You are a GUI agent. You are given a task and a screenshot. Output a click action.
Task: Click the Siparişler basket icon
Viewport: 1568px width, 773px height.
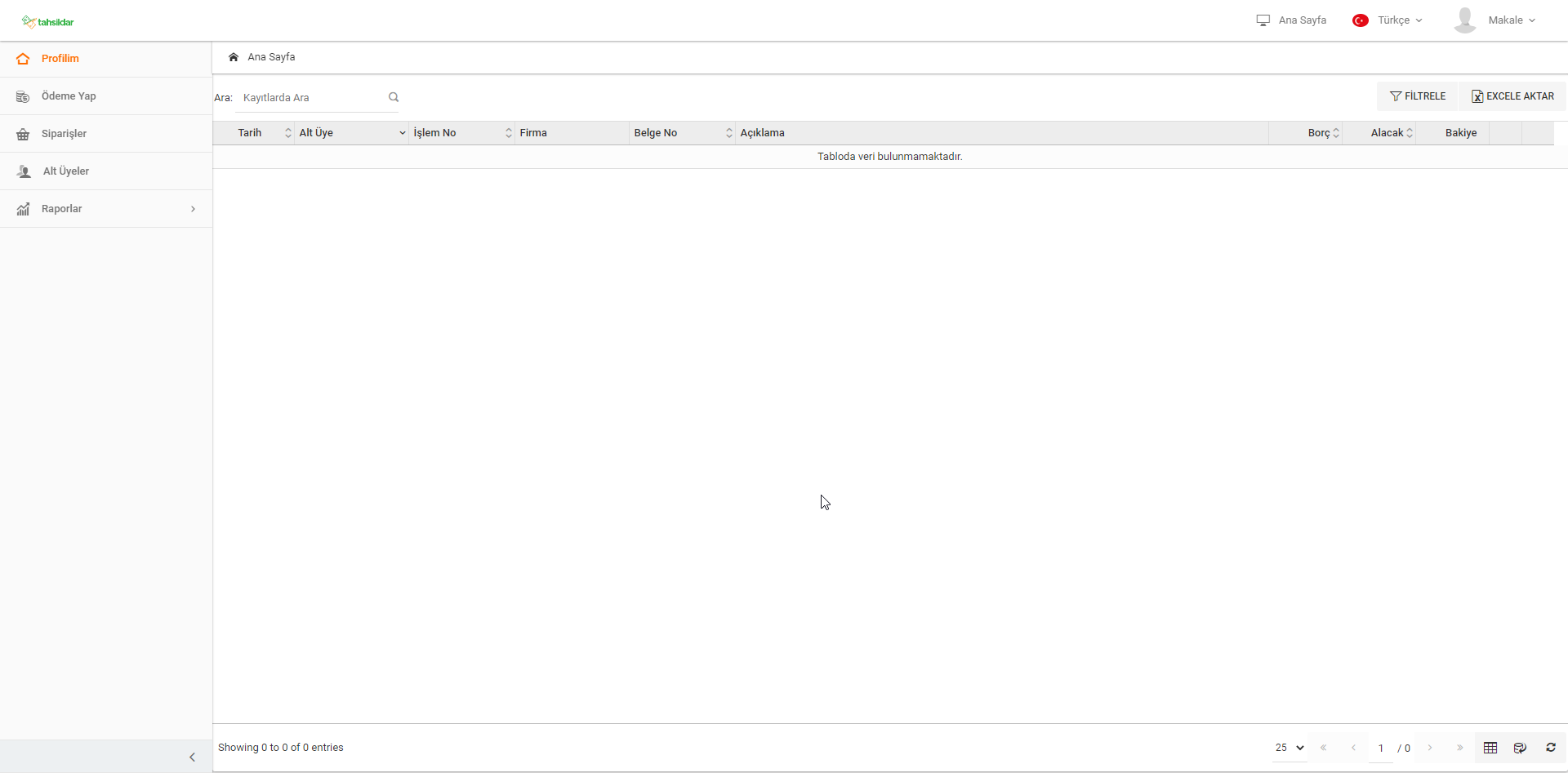click(23, 134)
